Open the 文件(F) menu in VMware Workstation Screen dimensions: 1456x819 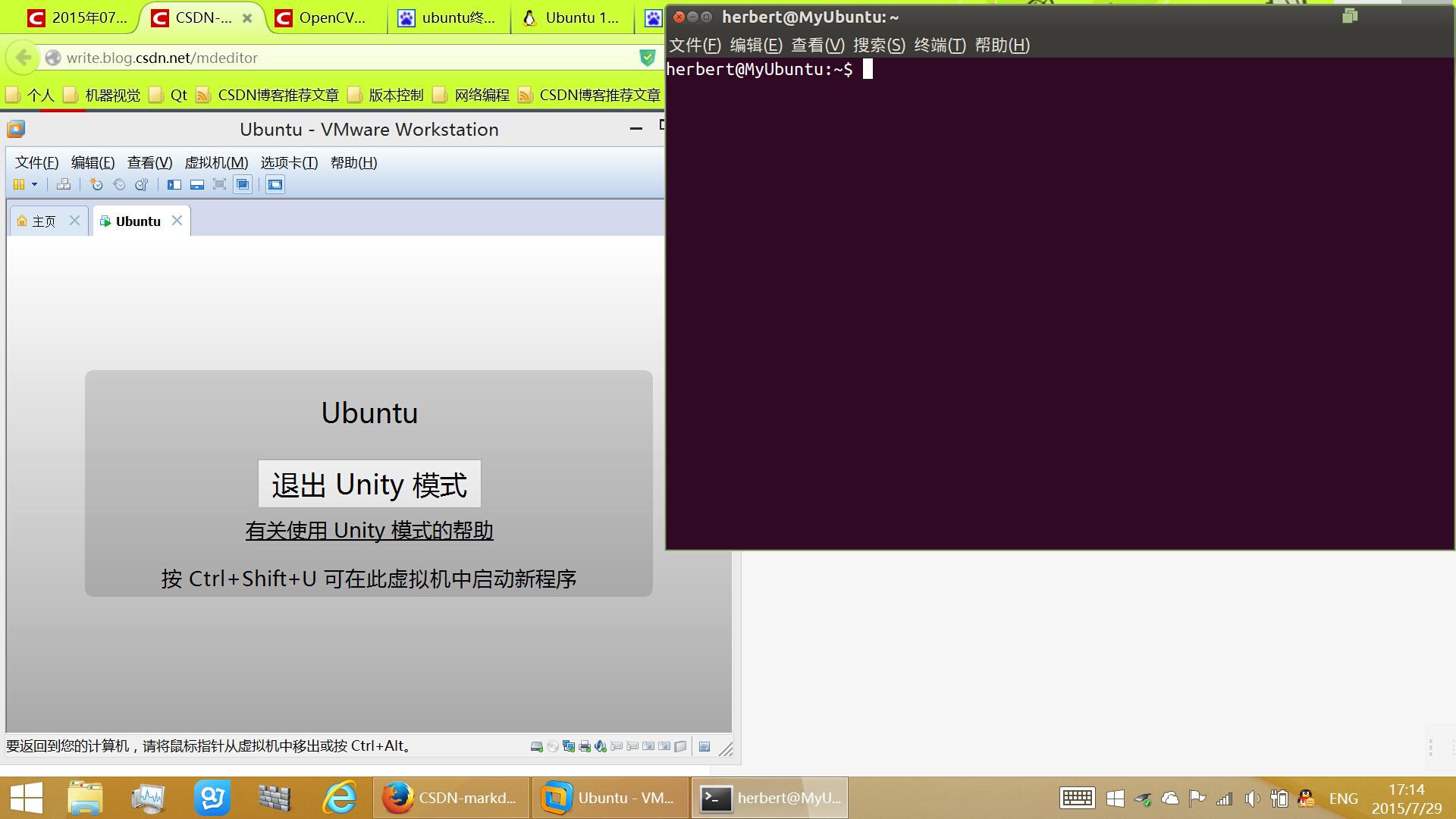36,162
